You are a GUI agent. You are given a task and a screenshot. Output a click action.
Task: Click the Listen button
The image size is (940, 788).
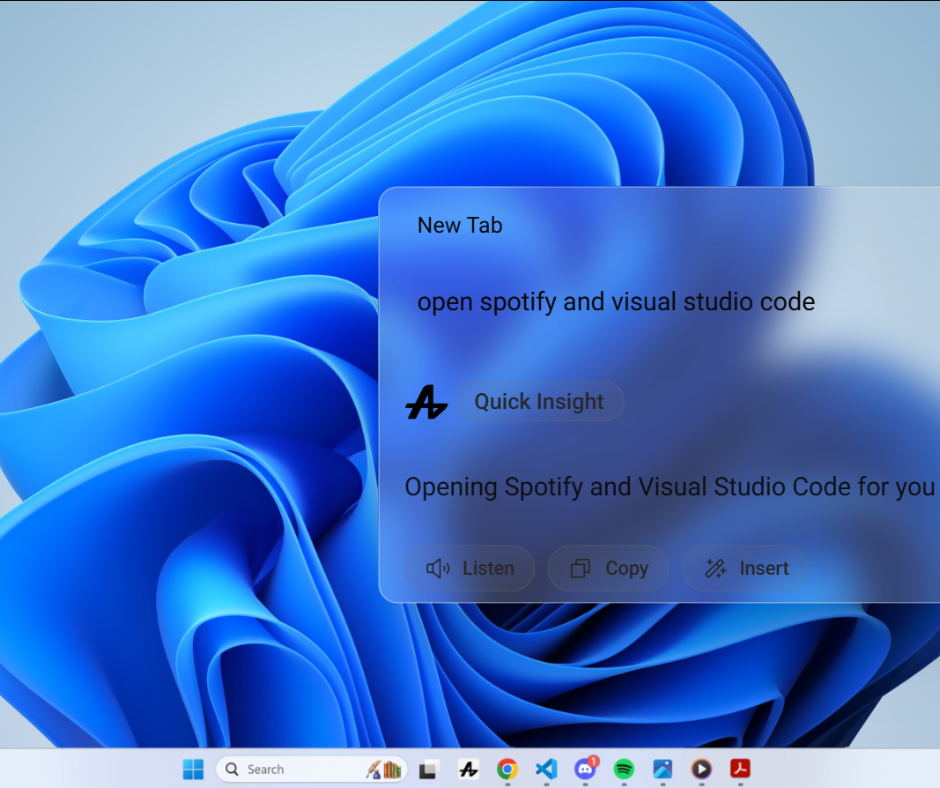[470, 568]
